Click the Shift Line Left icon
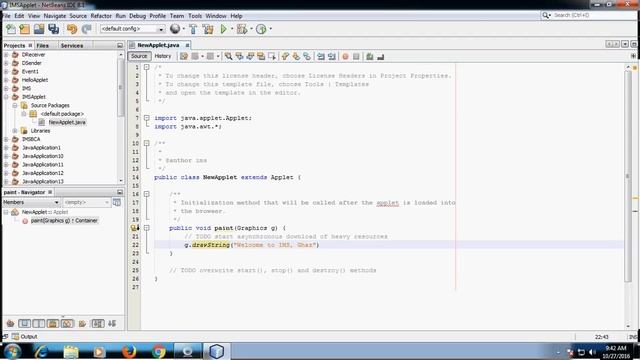The width and height of the screenshot is (640, 360). (321, 56)
